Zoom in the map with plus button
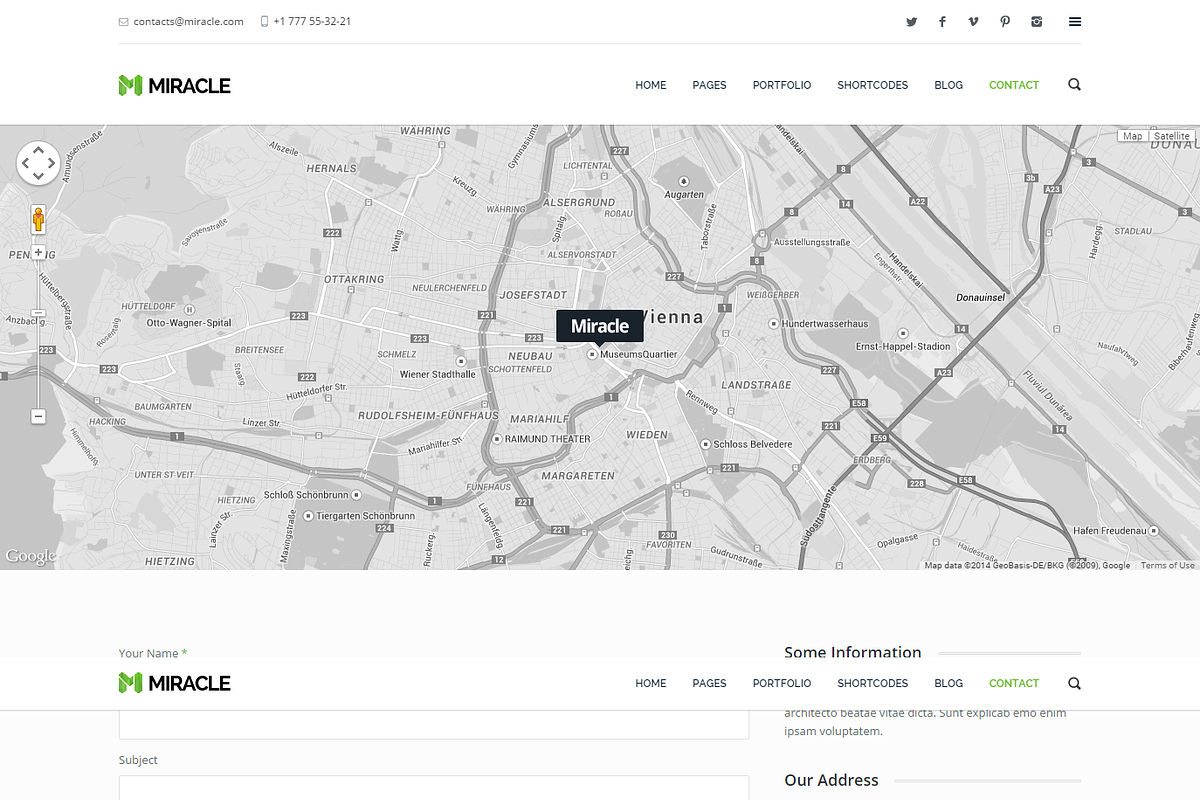Screen dimensions: 1200x800 [38, 253]
